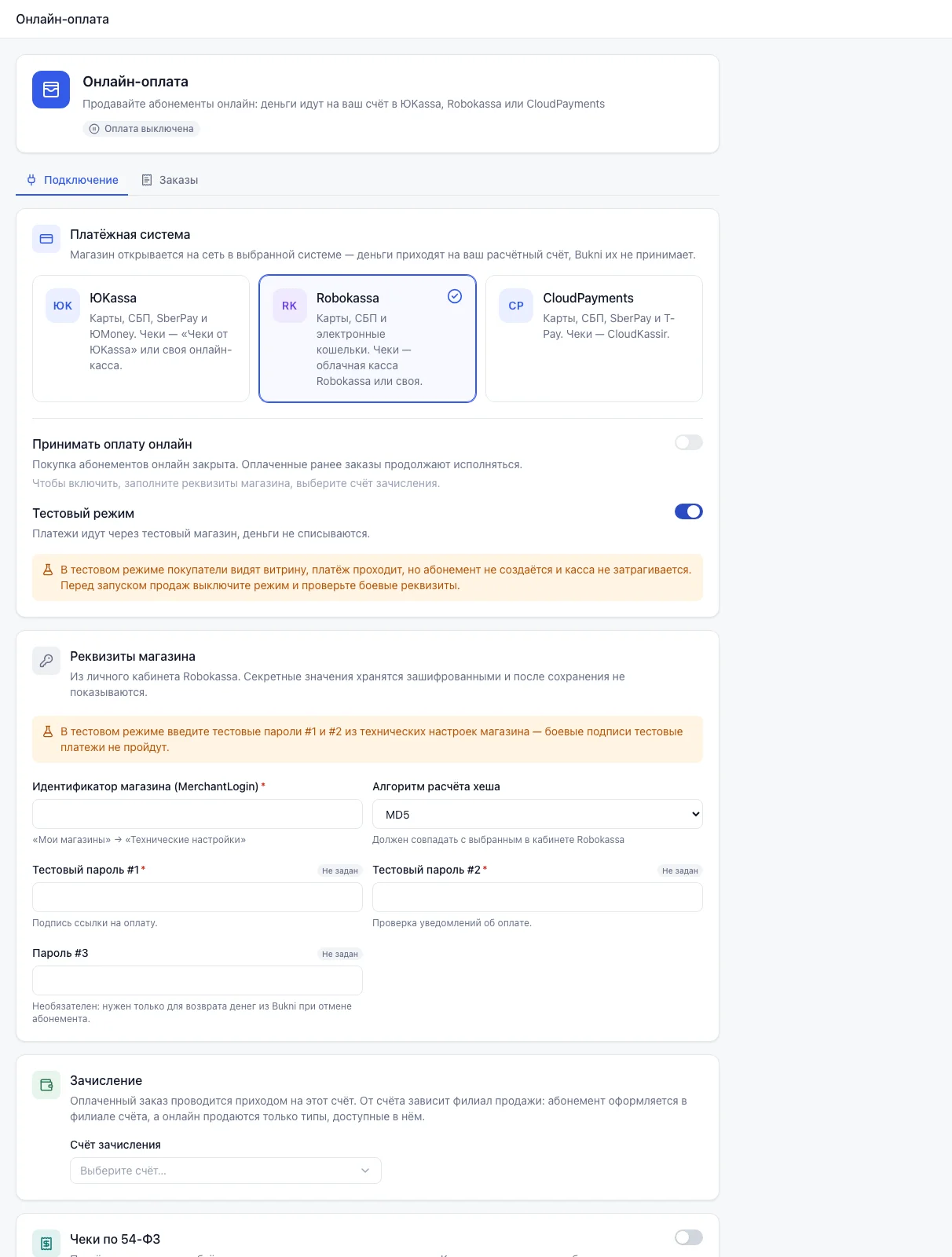Click the card icon beside Платёжная система
The width and height of the screenshot is (952, 1257).
click(x=46, y=239)
